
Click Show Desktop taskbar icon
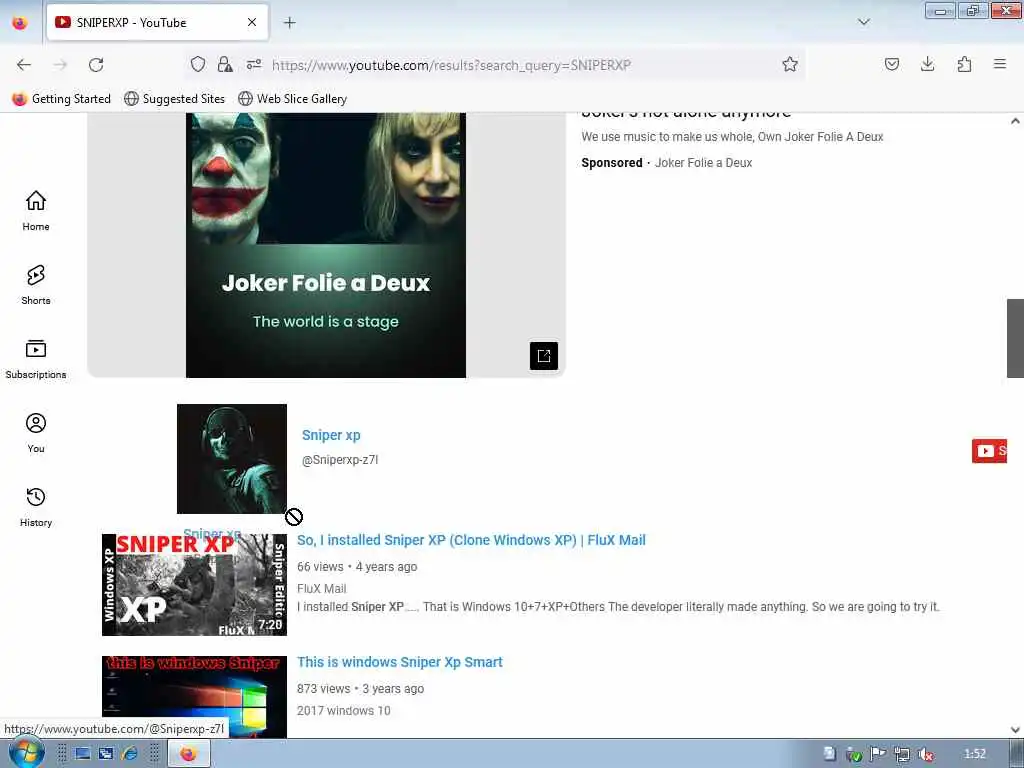tap(83, 754)
